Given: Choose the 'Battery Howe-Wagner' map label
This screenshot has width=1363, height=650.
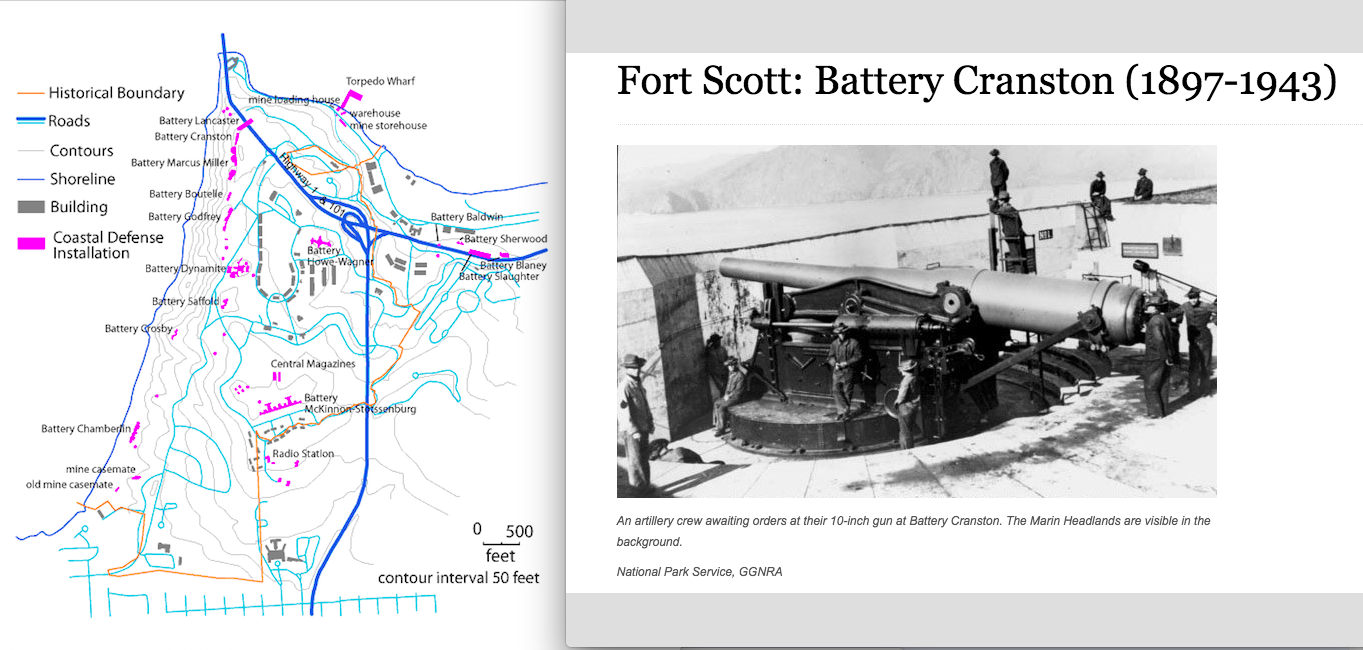Looking at the screenshot, I should pos(340,256).
